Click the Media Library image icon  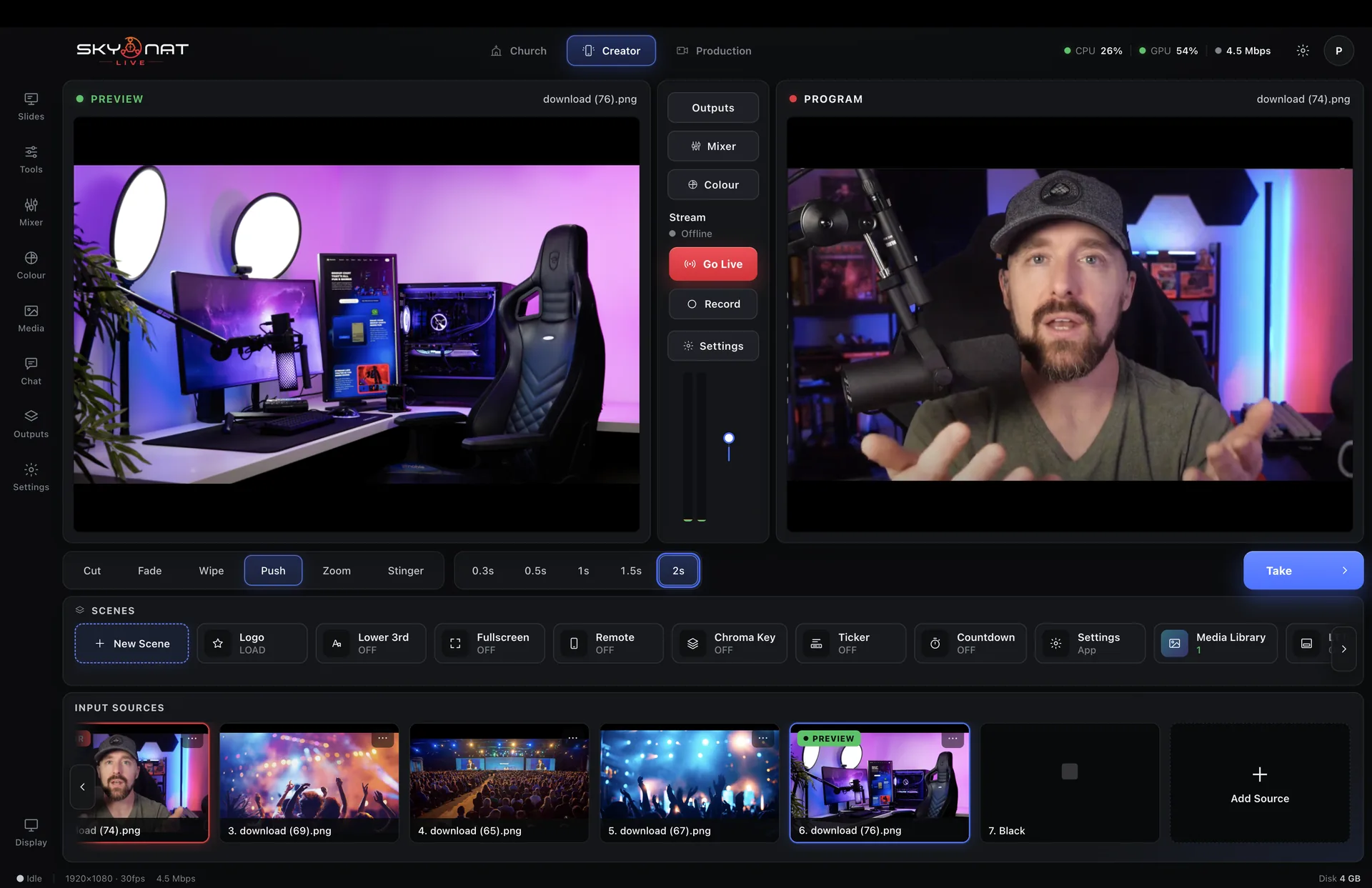1174,643
